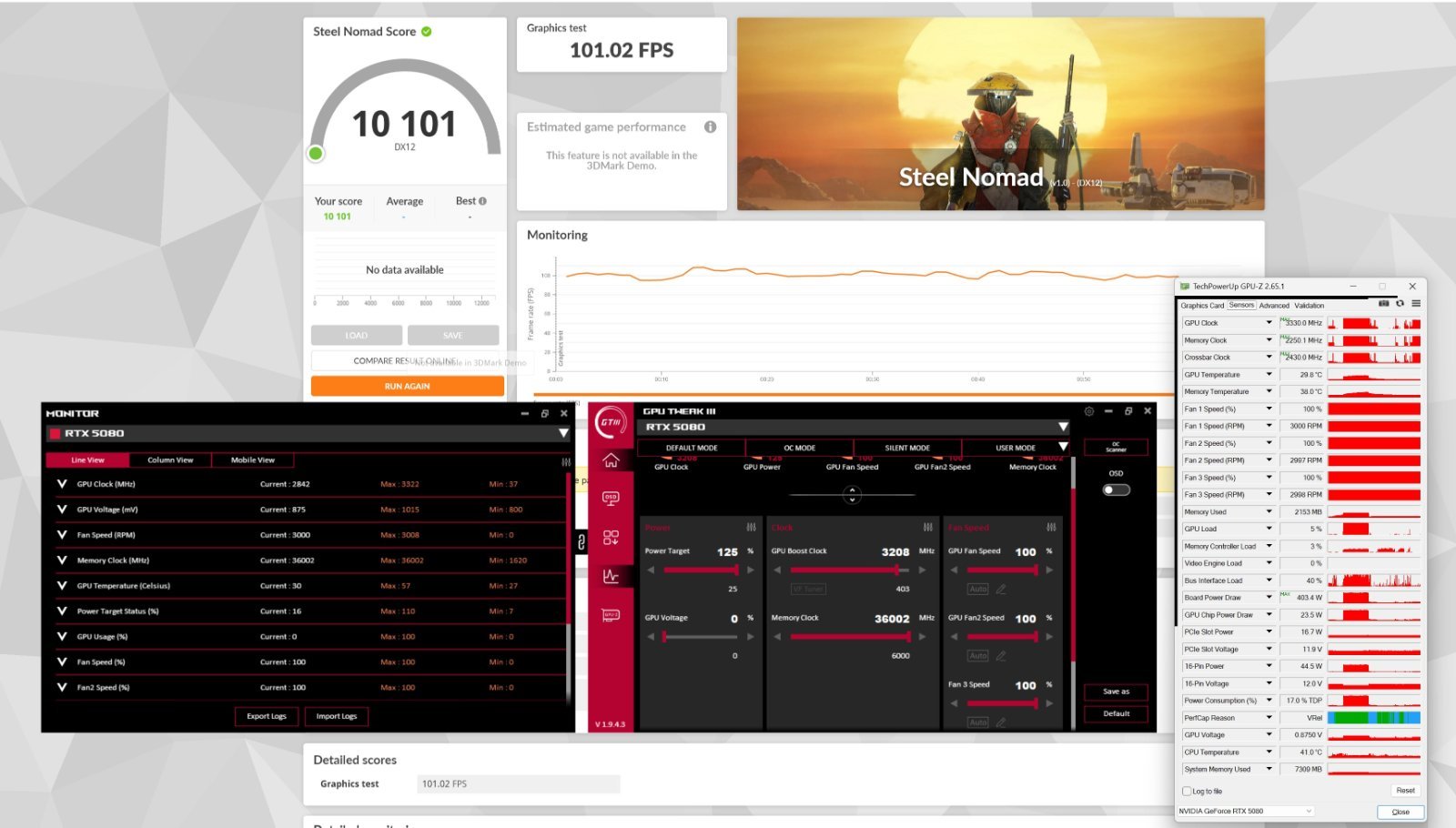Expand GPU Voltage (mV) row in Monitor

pos(62,510)
